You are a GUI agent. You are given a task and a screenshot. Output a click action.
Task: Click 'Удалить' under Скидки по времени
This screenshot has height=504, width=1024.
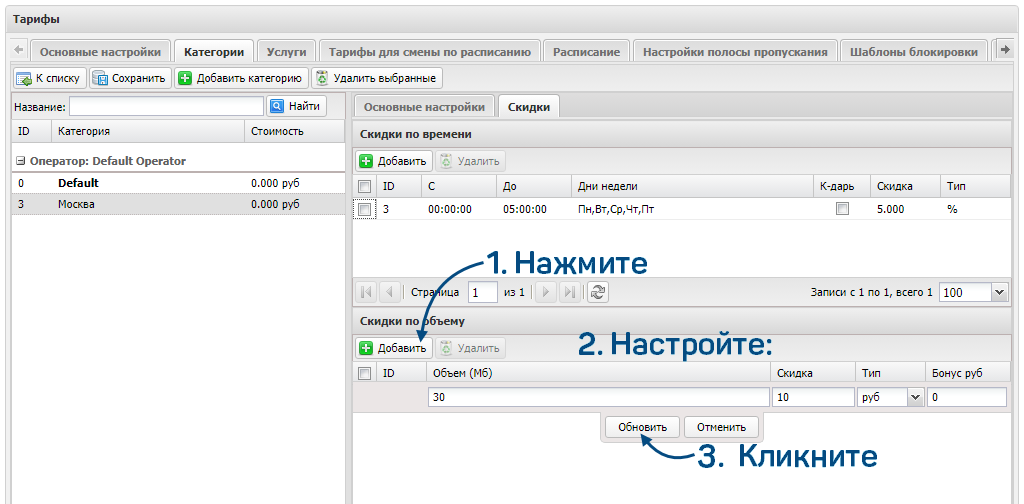coord(470,161)
